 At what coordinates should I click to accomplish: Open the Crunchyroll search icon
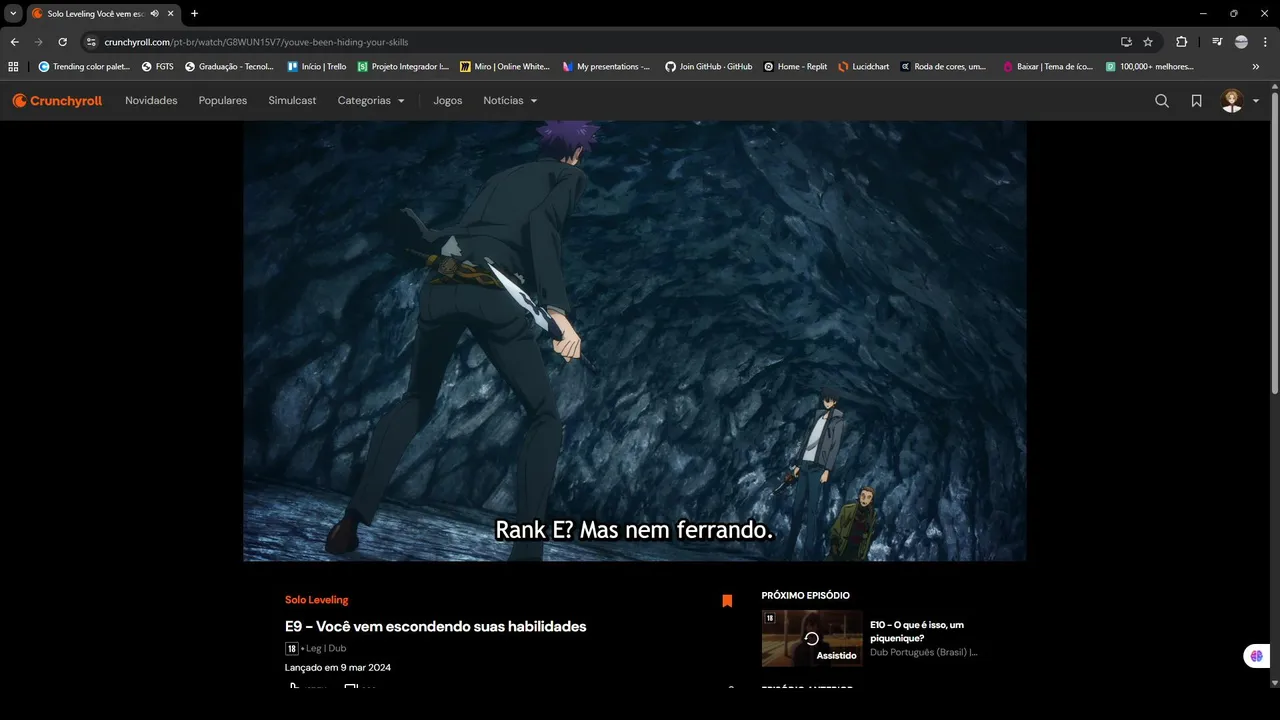(x=1162, y=101)
